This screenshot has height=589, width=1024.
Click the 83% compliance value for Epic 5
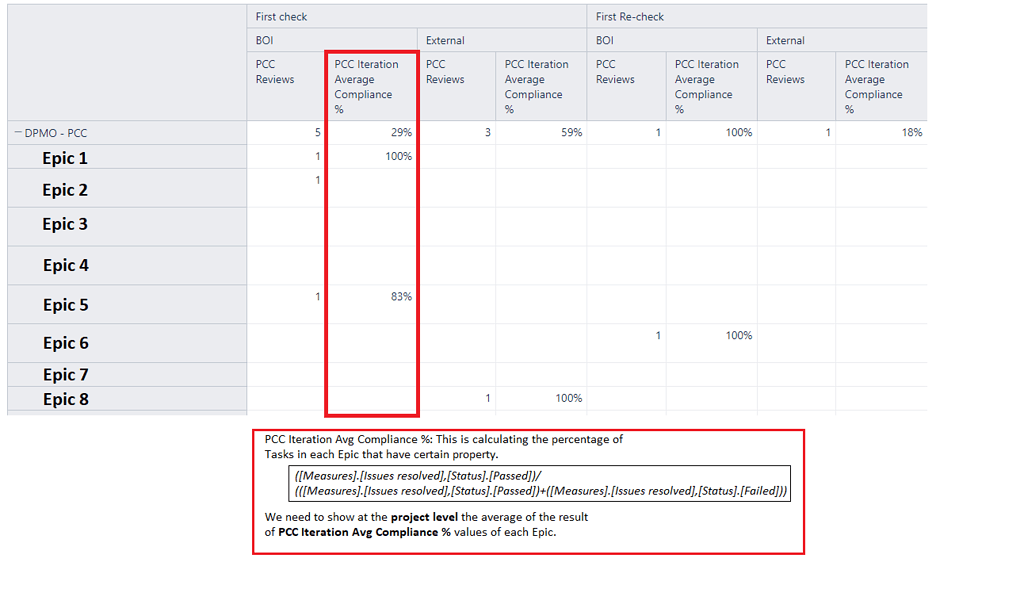[402, 296]
